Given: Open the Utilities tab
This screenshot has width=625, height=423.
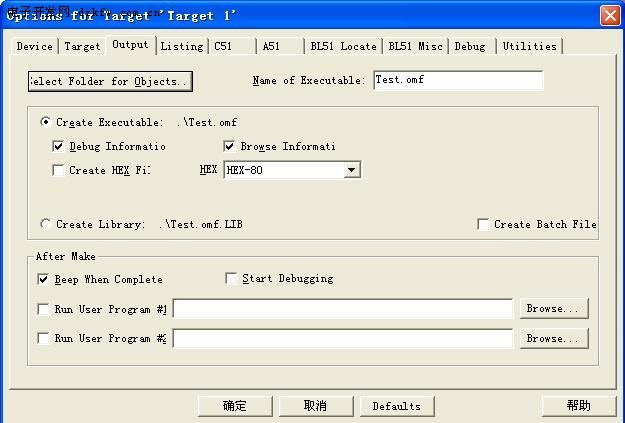Looking at the screenshot, I should point(529,46).
